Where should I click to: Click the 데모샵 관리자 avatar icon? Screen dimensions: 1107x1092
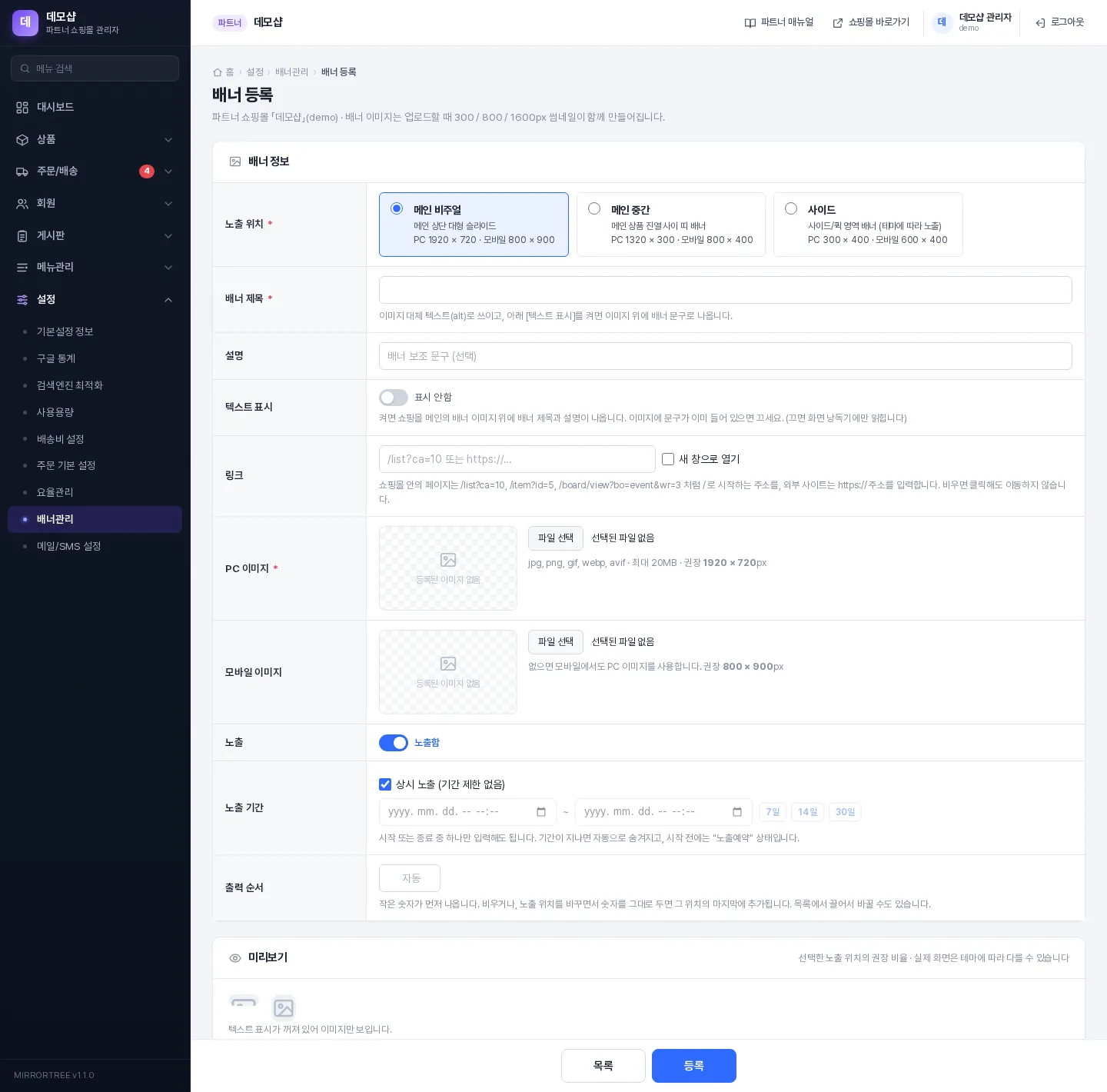point(942,22)
